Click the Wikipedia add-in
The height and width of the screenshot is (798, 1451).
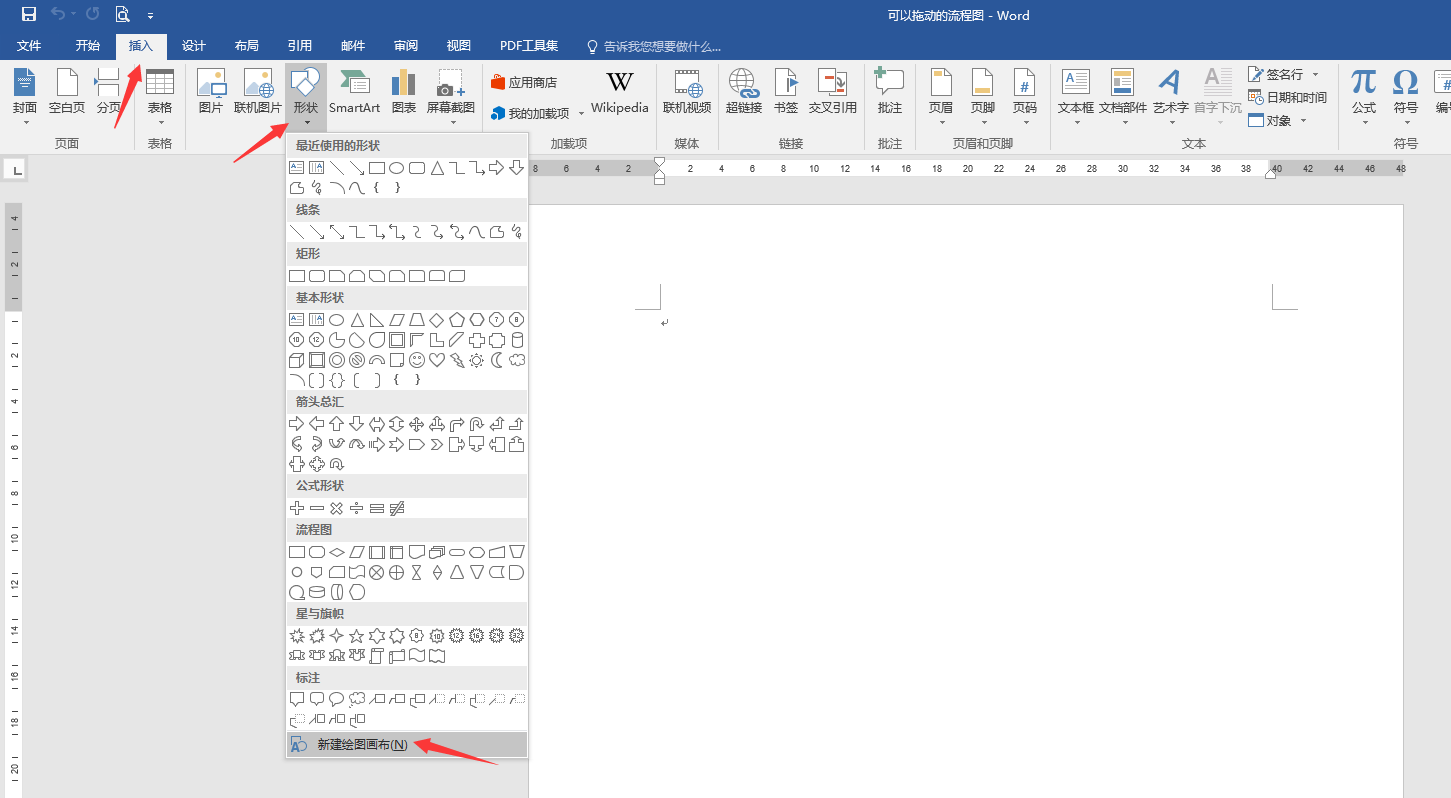click(619, 90)
